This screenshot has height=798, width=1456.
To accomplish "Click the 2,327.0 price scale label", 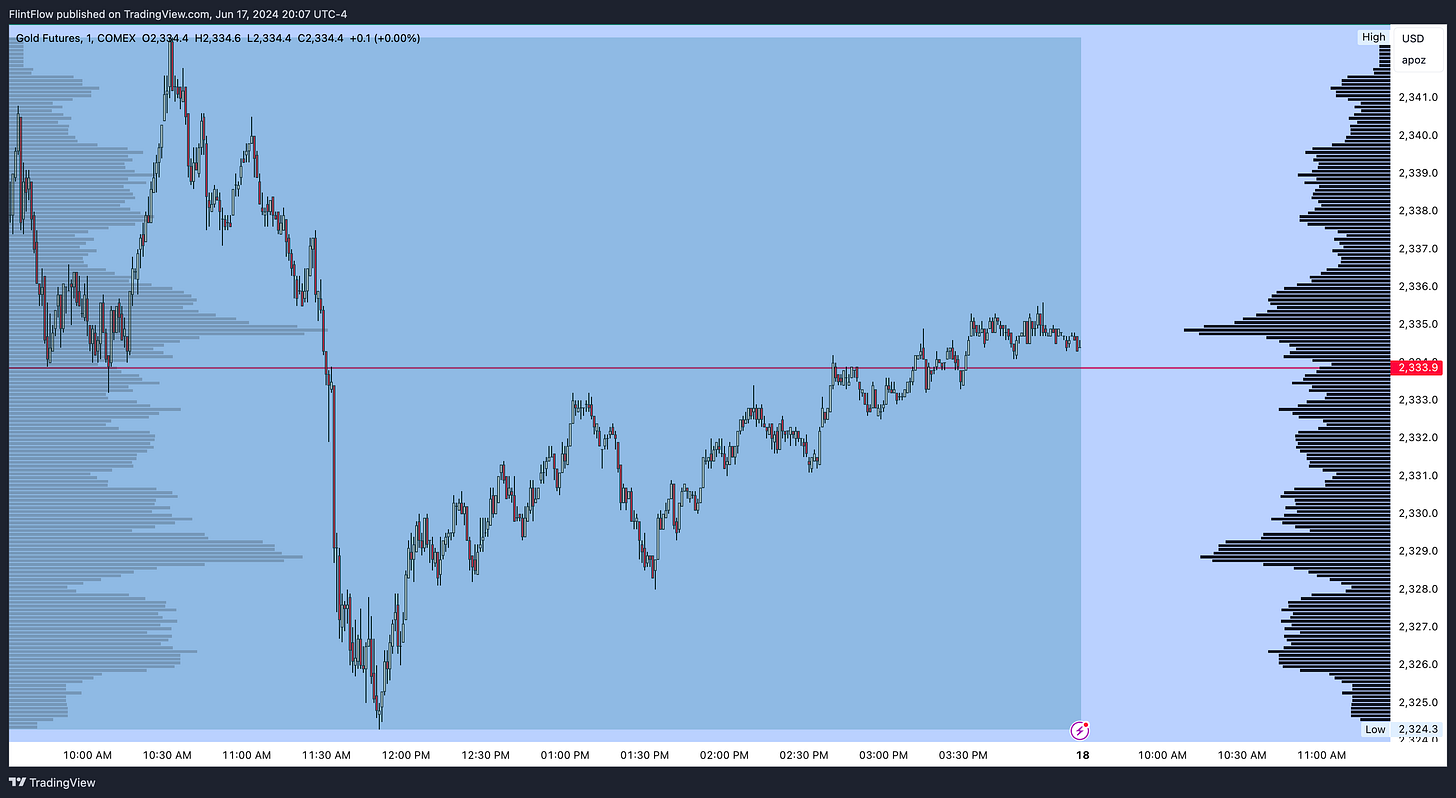I will tap(1418, 627).
